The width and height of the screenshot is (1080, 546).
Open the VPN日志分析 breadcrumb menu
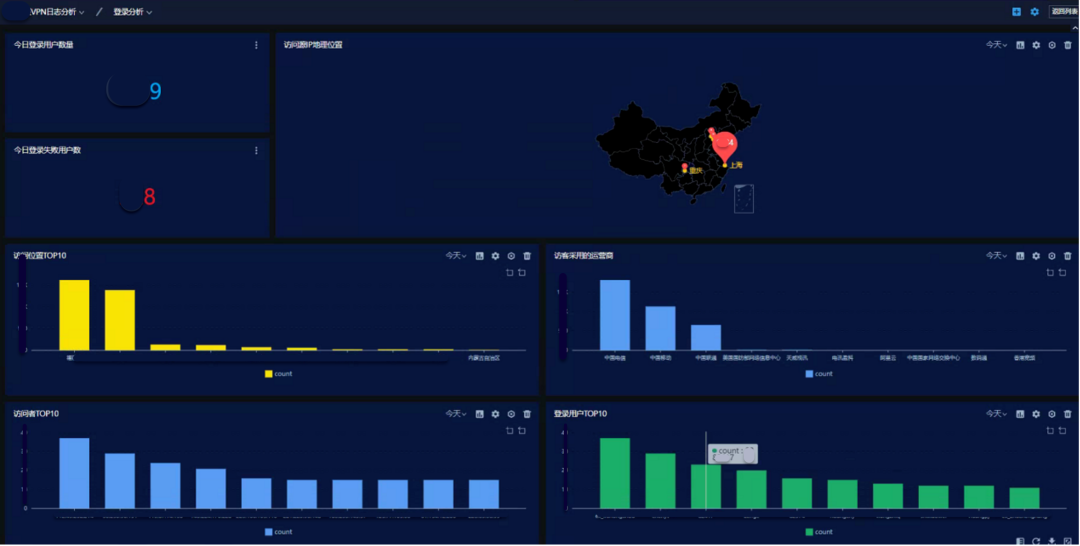coord(57,12)
